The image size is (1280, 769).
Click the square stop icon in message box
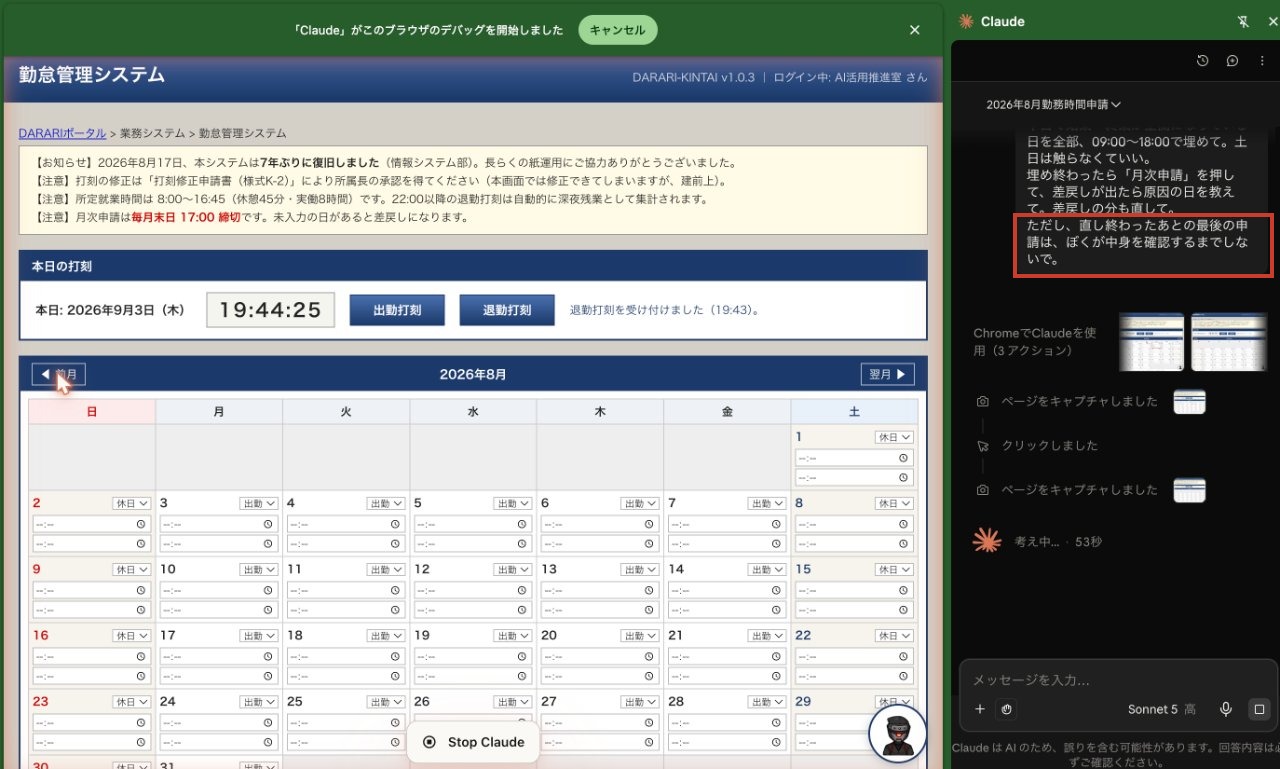(1259, 709)
